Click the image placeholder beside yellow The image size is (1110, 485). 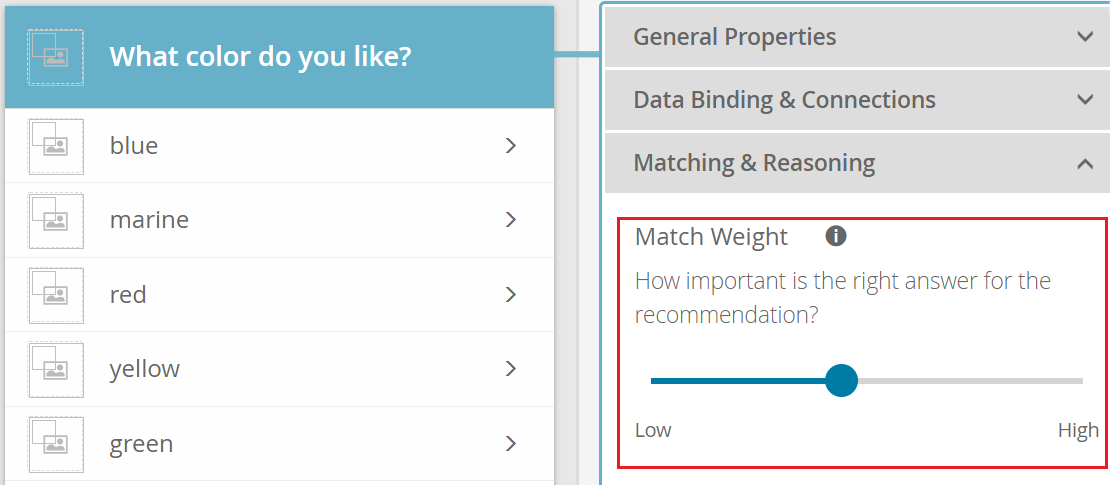pos(56,369)
